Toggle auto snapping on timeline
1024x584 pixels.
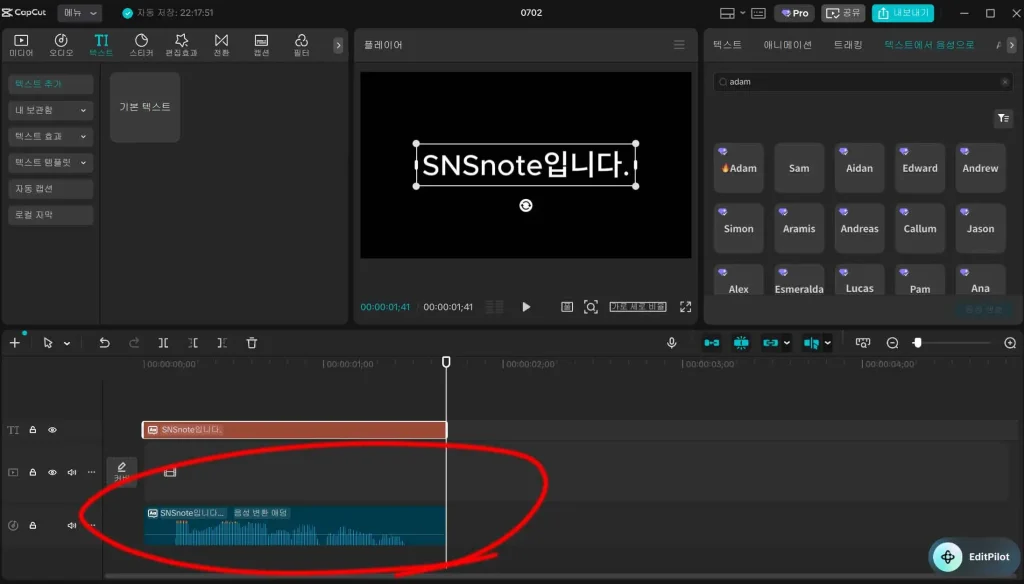(x=741, y=343)
